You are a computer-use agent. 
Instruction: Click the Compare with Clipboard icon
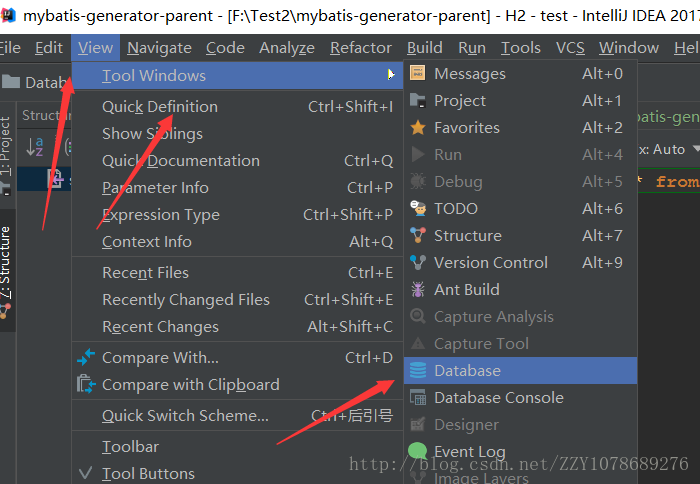pos(86,384)
